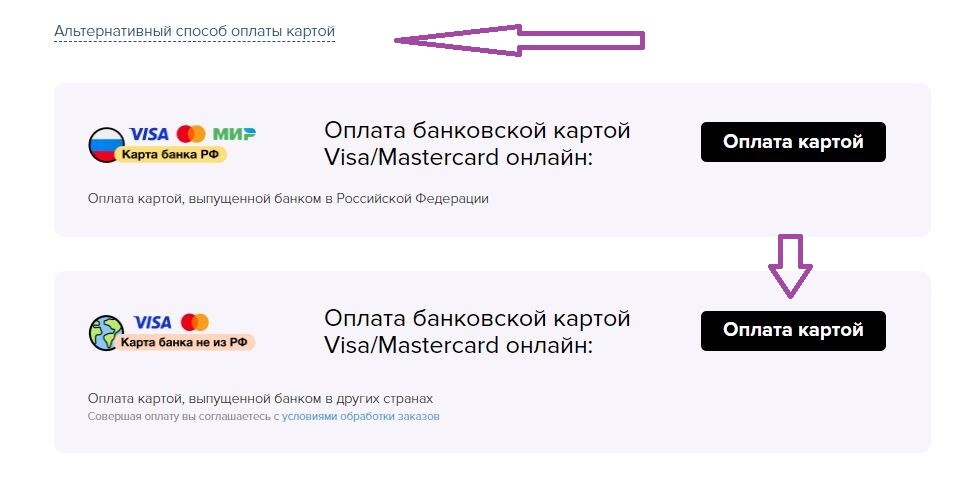Click the 'Оплата картой, выпущенной банком в других странах' text
Image resolution: width=977 pixels, height=496 pixels.
tap(260, 399)
